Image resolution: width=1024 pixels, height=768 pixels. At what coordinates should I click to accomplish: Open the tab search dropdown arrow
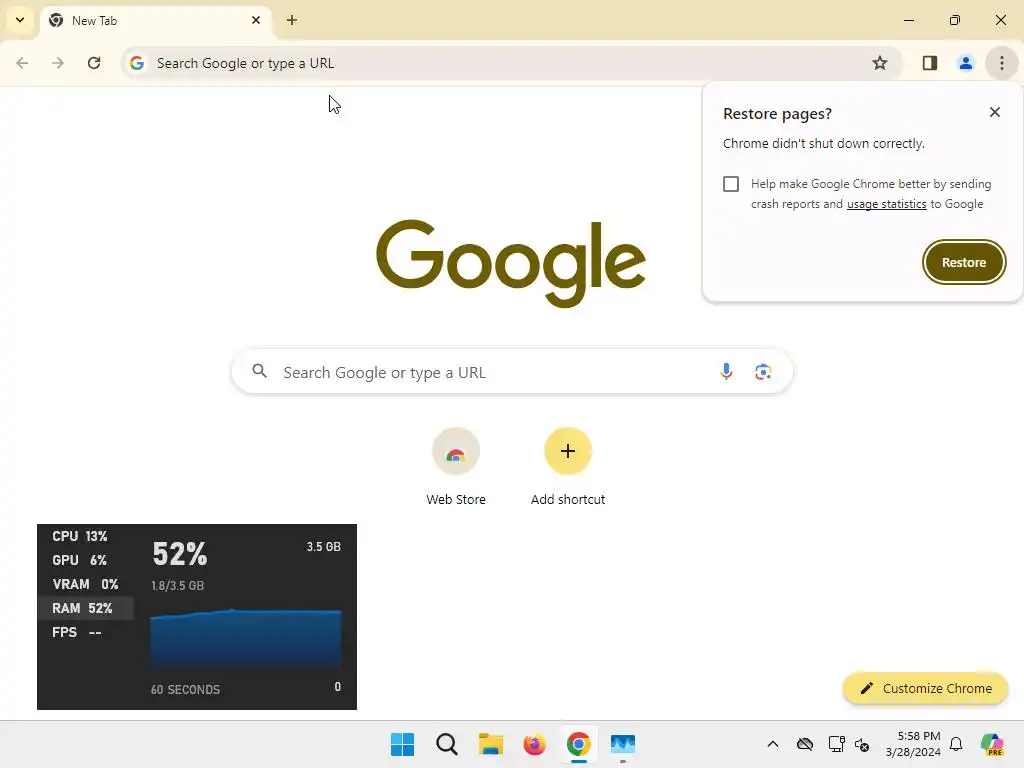(20, 20)
